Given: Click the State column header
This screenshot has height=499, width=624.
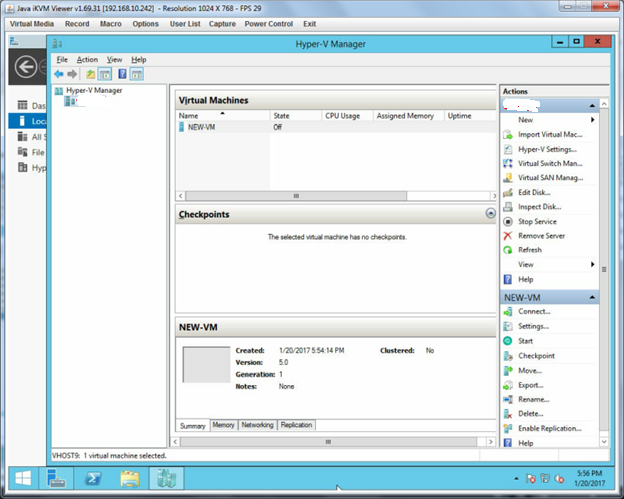Looking at the screenshot, I should point(296,116).
